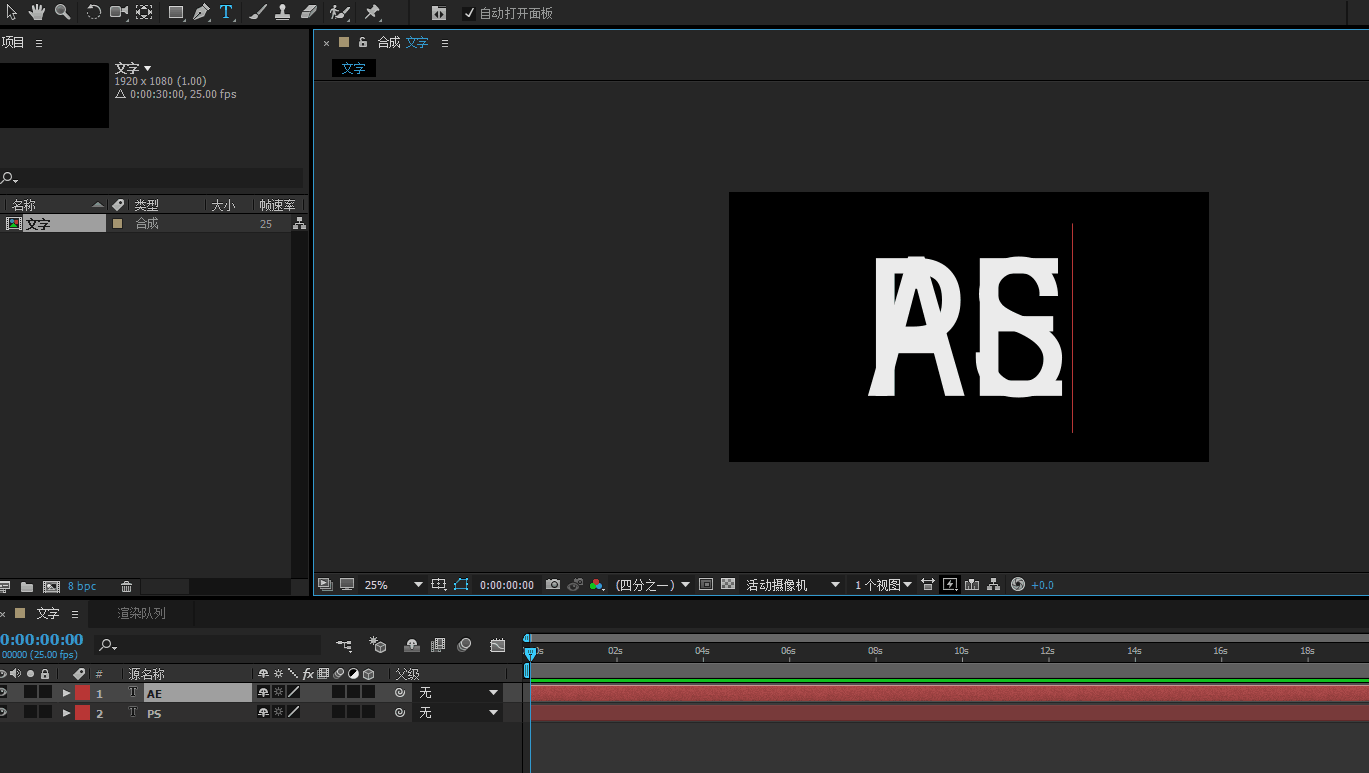Open the 25% magnification dropdown
Viewport: 1369px width, 773px height.
393,585
